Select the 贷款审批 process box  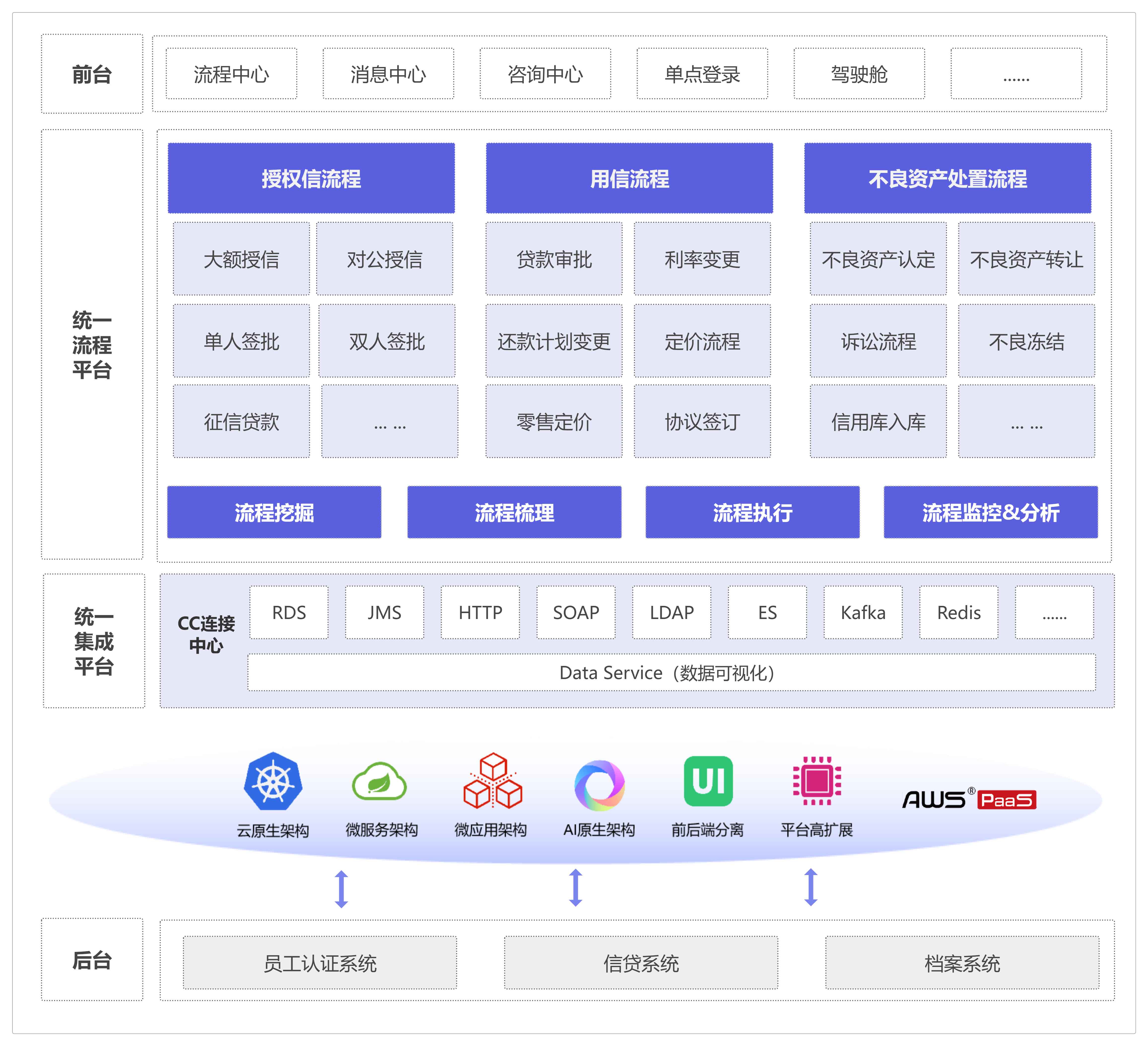point(553,259)
